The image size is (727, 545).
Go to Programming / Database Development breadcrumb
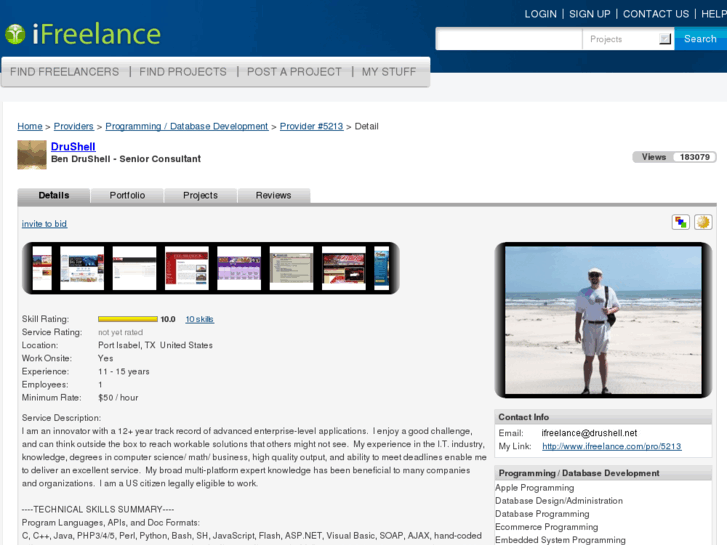[x=186, y=126]
